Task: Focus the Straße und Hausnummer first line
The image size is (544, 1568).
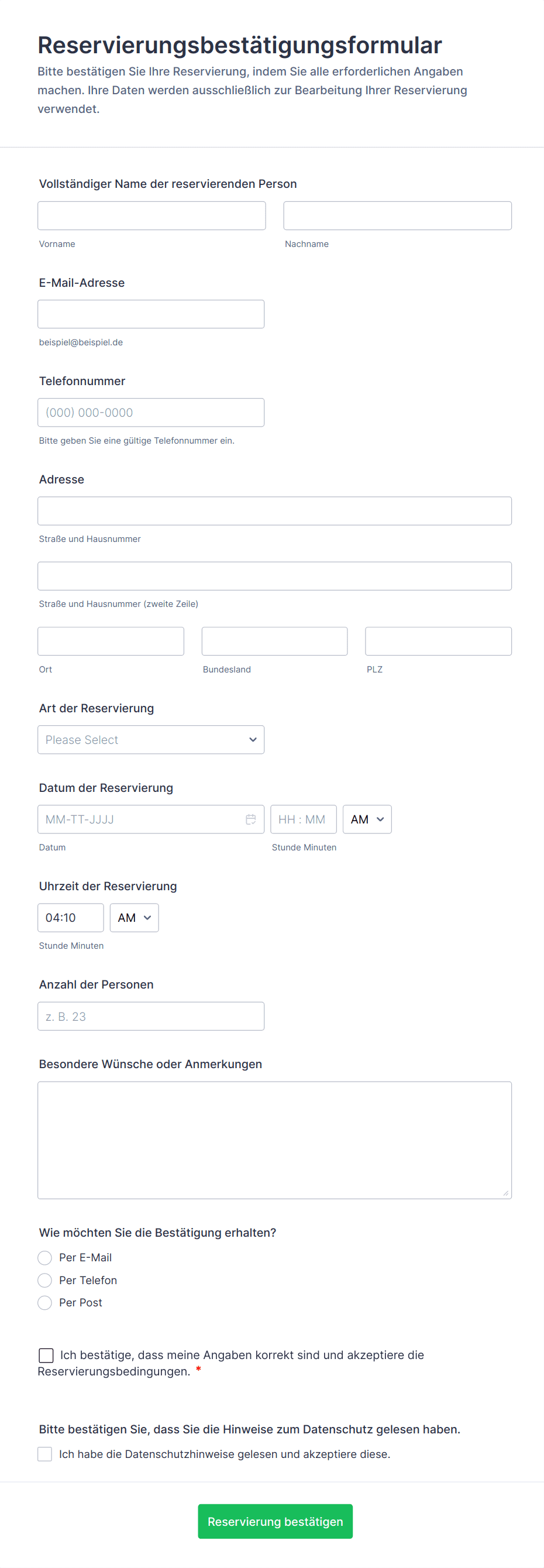Action: 274,511
